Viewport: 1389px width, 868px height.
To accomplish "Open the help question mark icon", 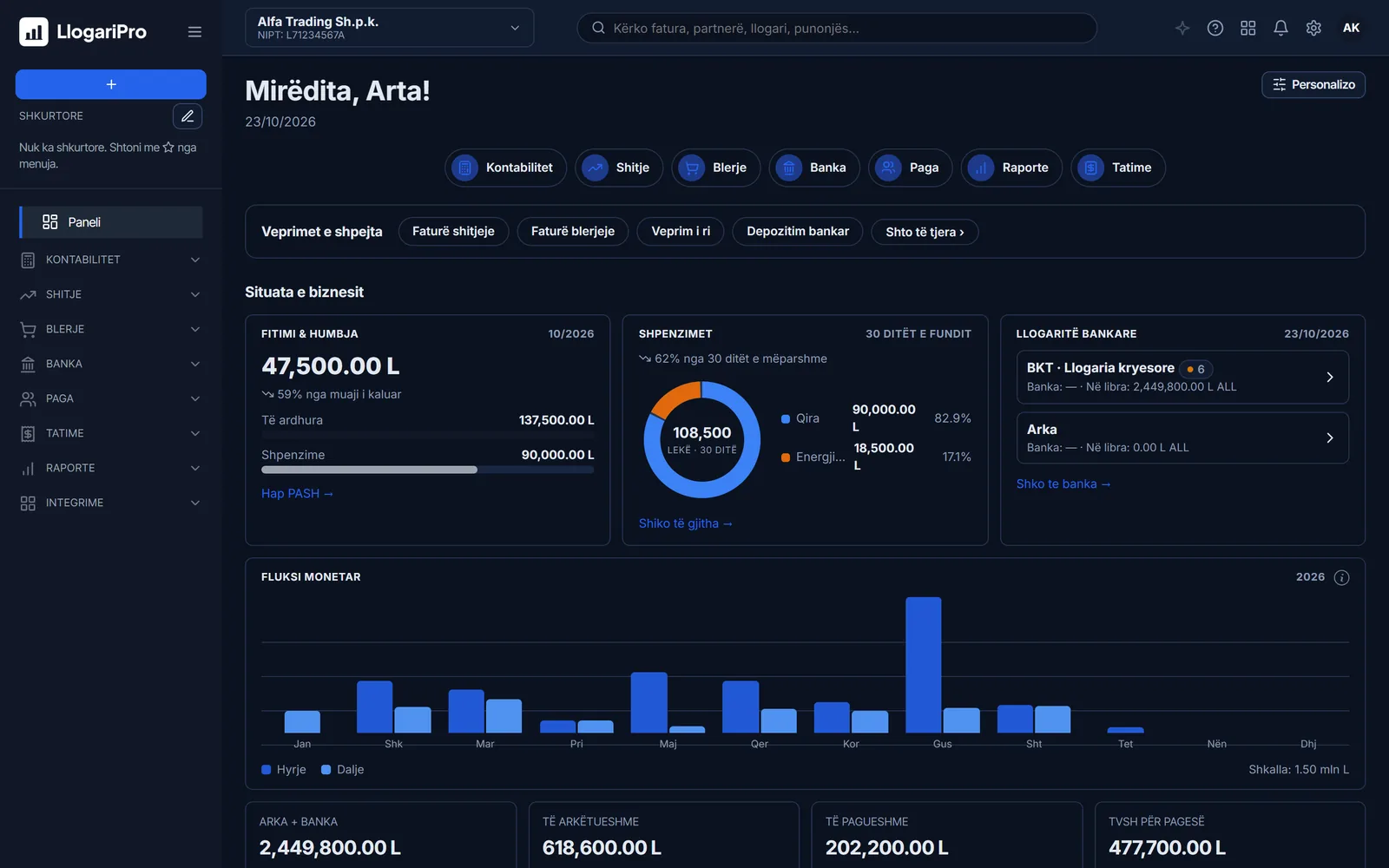I will click(x=1215, y=28).
